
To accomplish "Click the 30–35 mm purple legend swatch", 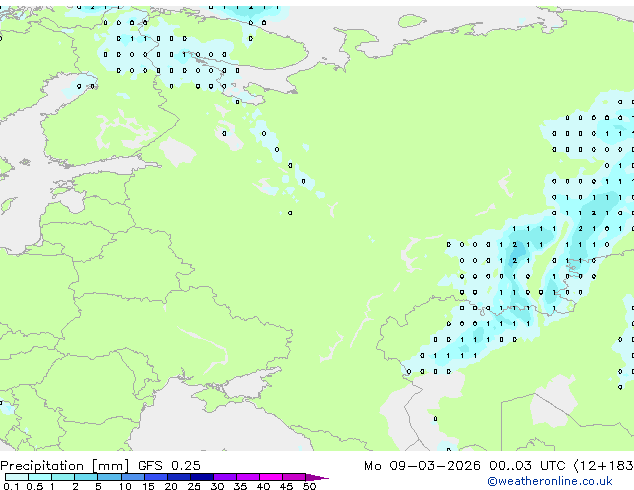I will [x=225, y=477].
